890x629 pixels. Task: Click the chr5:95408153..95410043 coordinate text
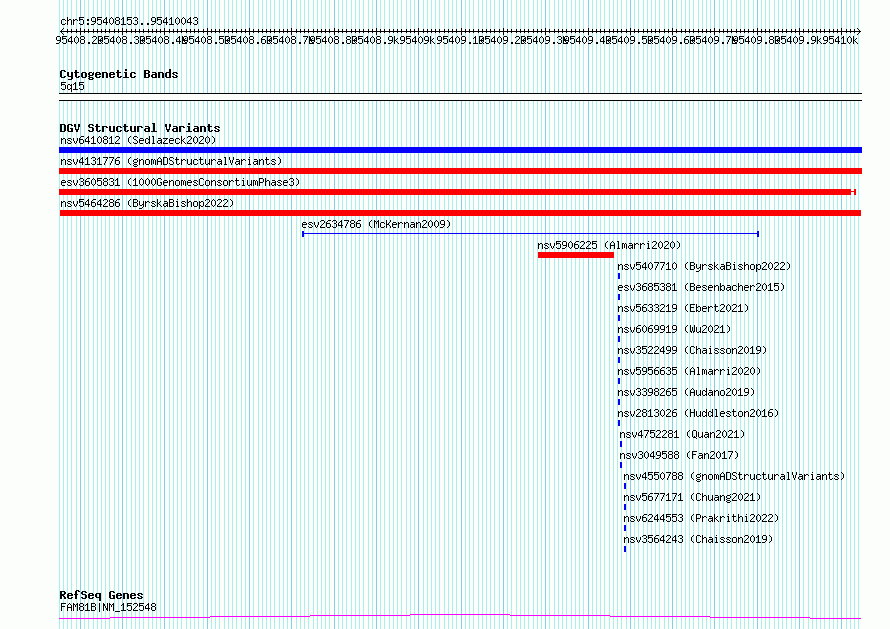click(129, 22)
